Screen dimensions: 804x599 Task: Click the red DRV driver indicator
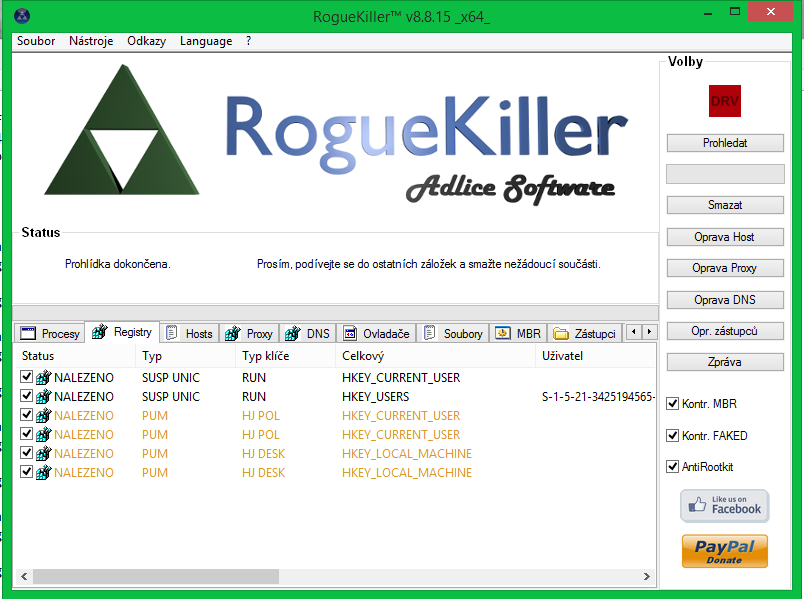tap(725, 101)
